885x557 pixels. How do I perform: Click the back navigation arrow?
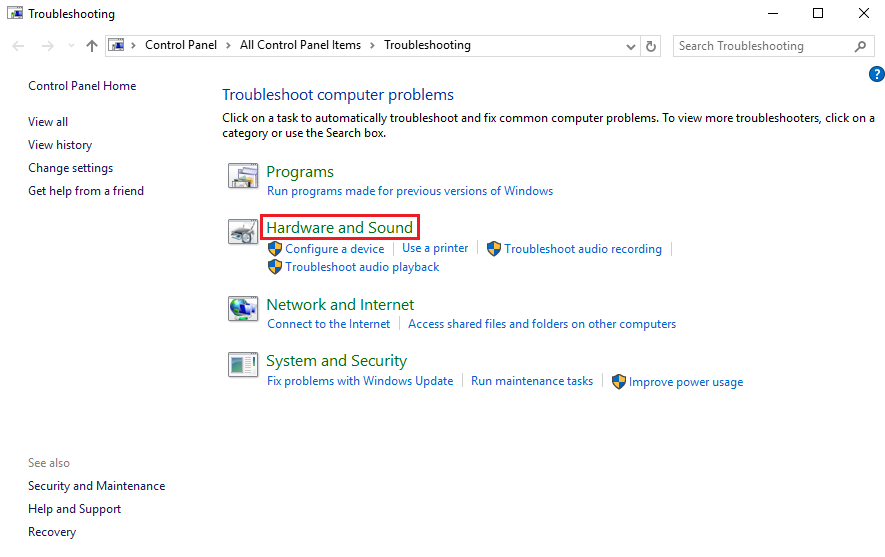[19, 46]
